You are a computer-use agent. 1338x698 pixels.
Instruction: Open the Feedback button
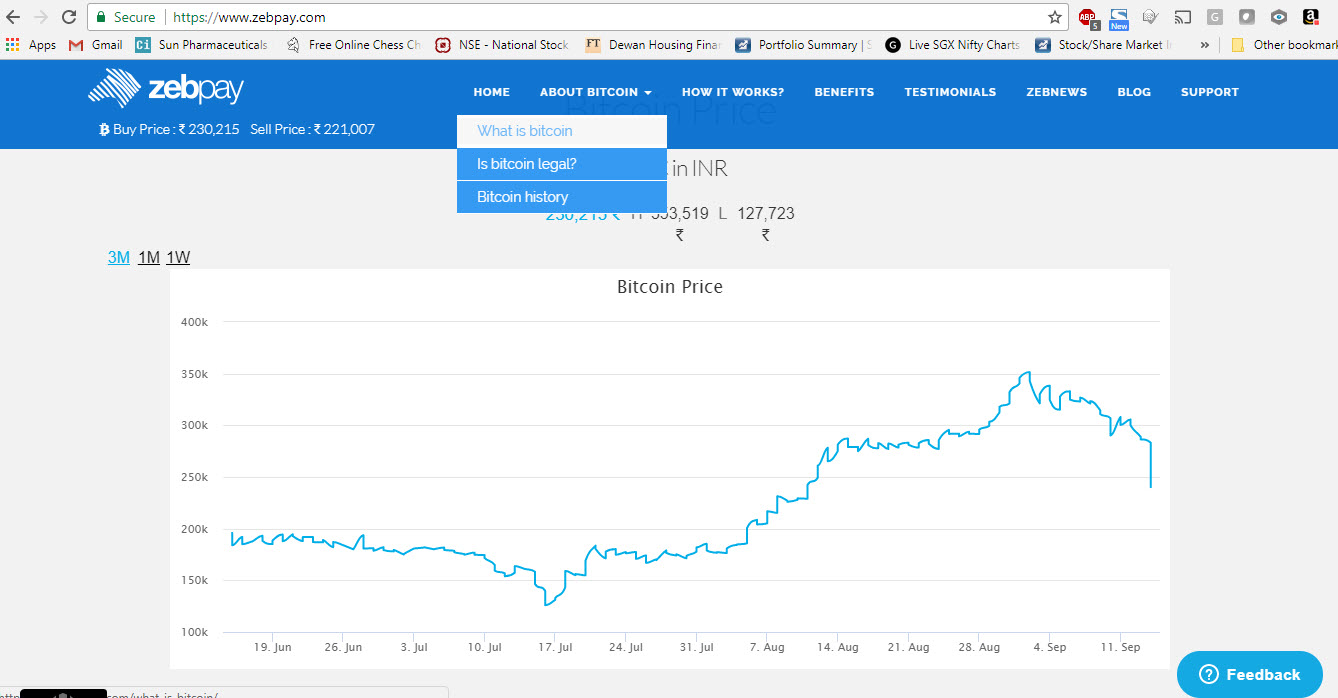pyautogui.click(x=1249, y=674)
